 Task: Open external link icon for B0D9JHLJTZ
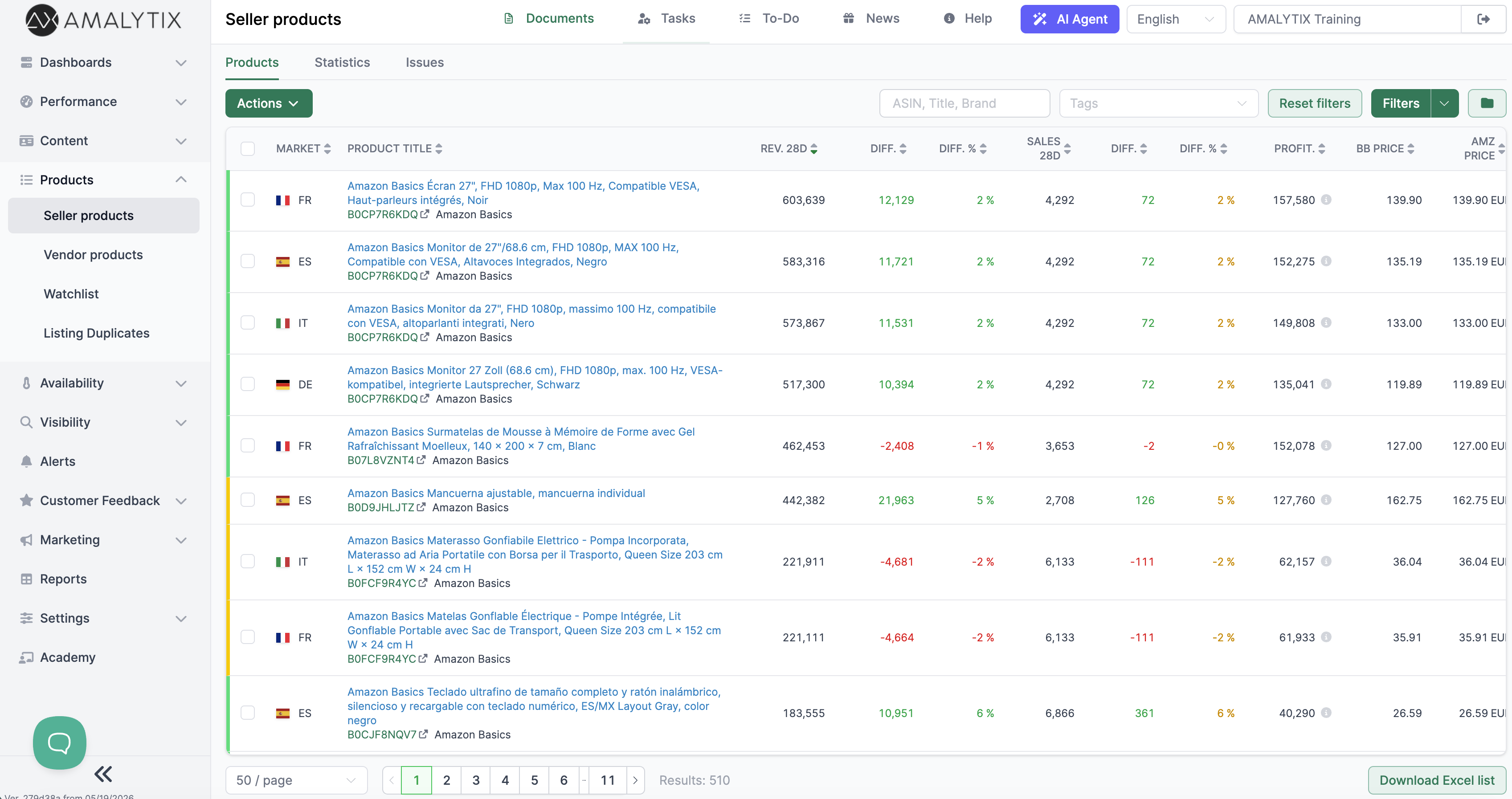pyautogui.click(x=421, y=507)
